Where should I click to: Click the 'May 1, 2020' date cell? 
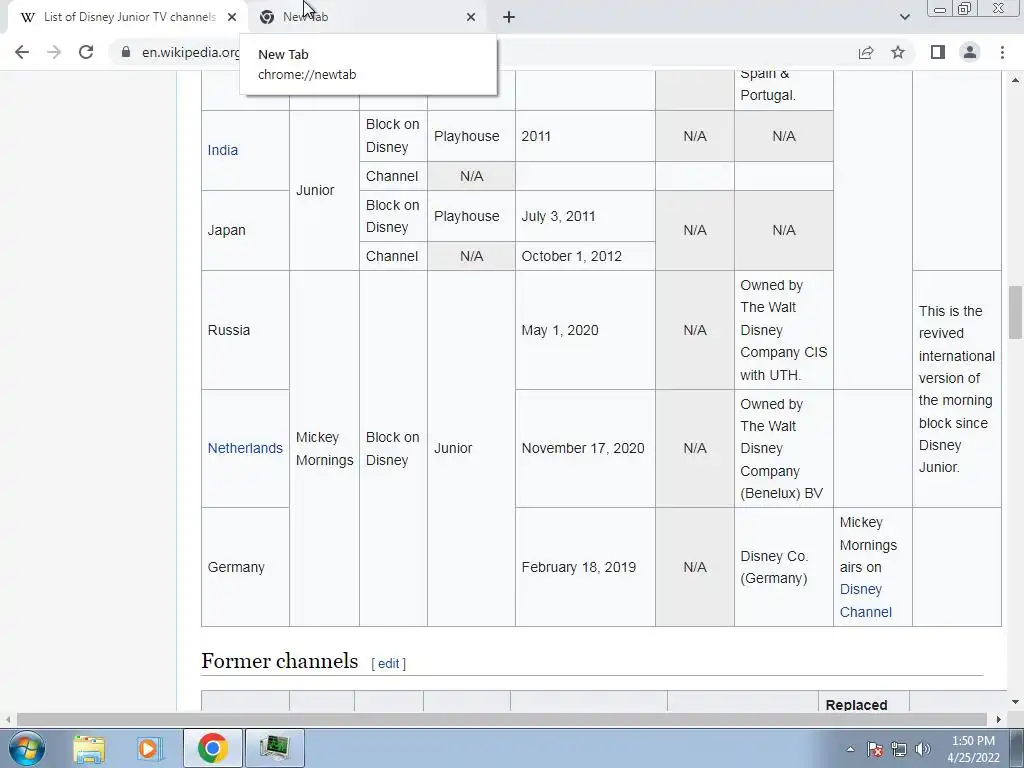coord(585,330)
